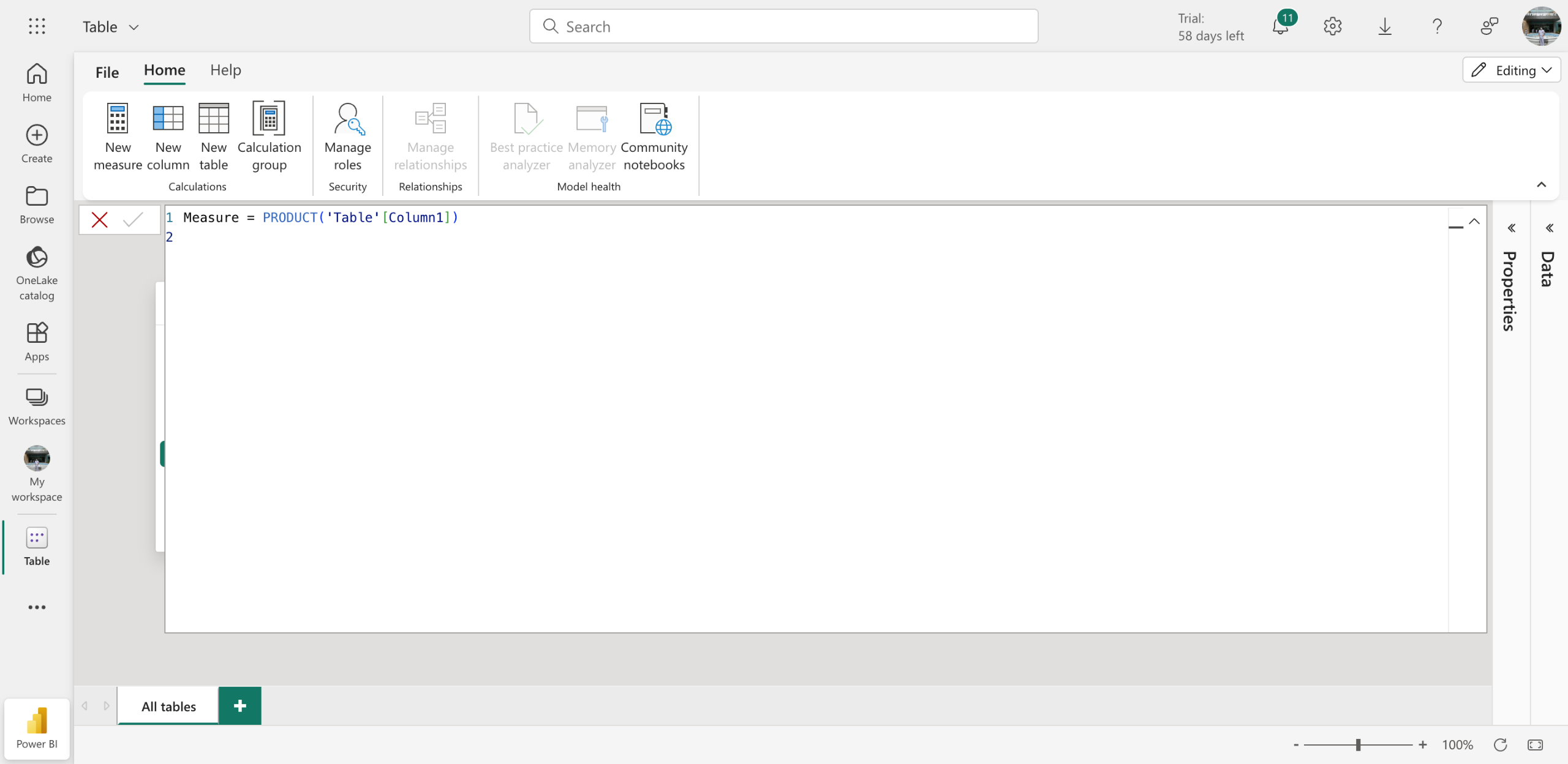This screenshot has height=764, width=1568.
Task: Collapse the ribbon with chevron
Action: coord(1541,185)
